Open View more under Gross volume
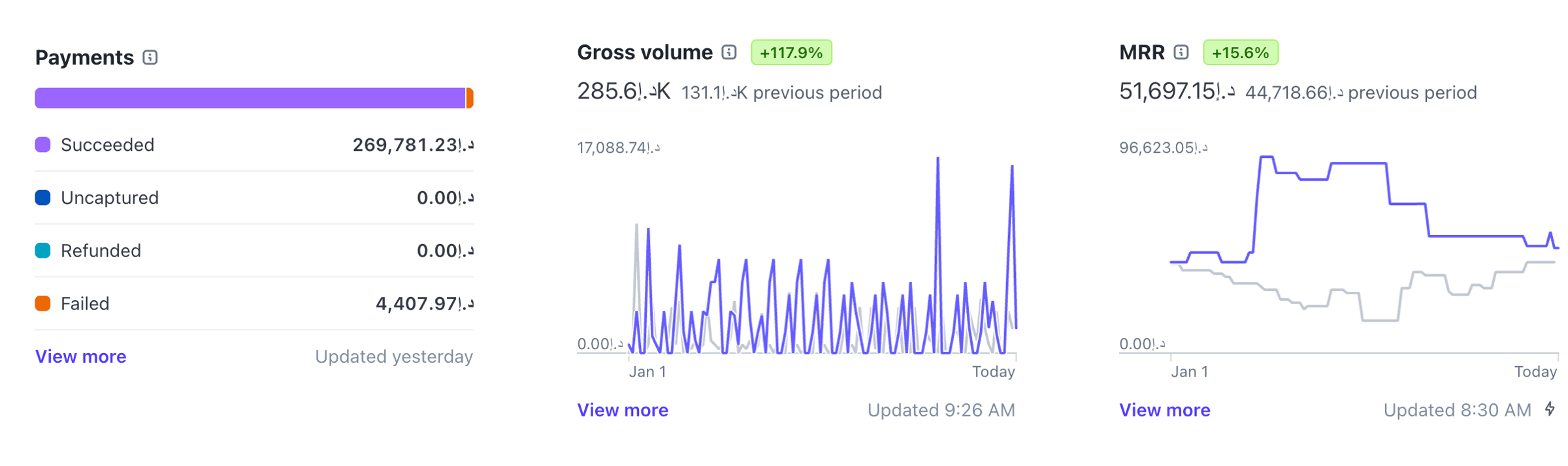The width and height of the screenshot is (1568, 466). coord(622,410)
